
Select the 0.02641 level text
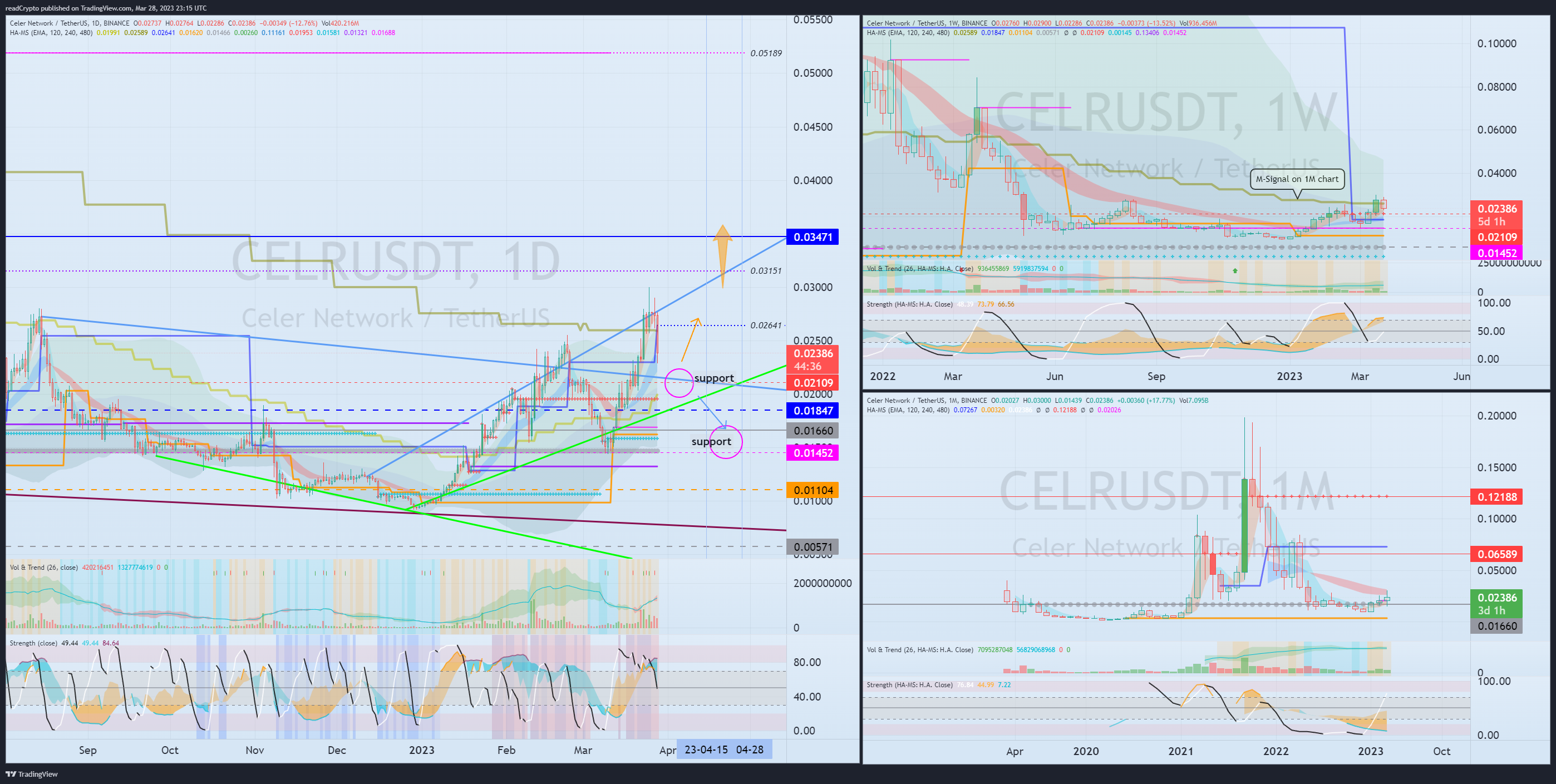tap(766, 325)
